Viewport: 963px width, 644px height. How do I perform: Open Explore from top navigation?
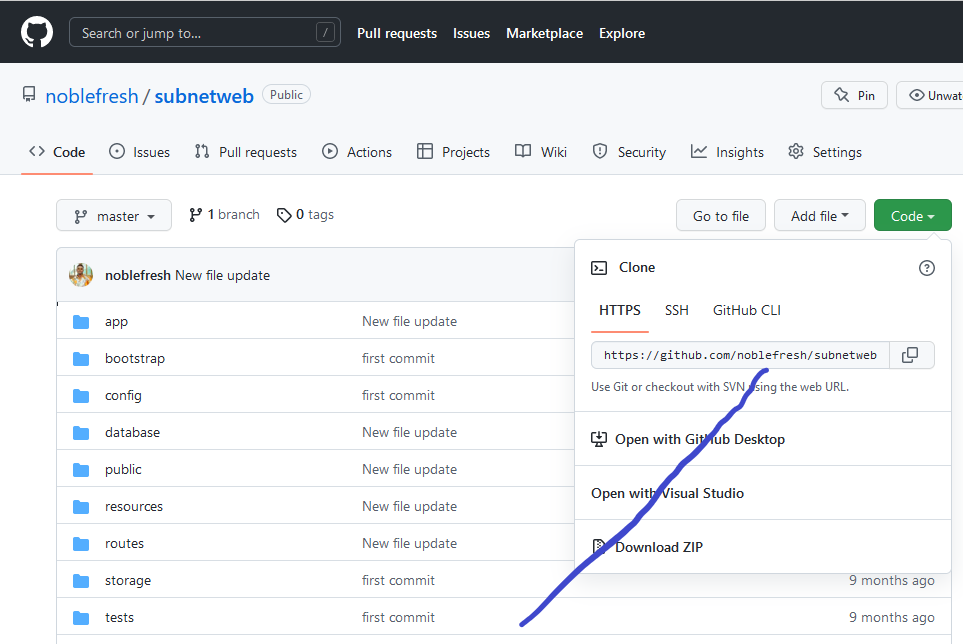622,33
